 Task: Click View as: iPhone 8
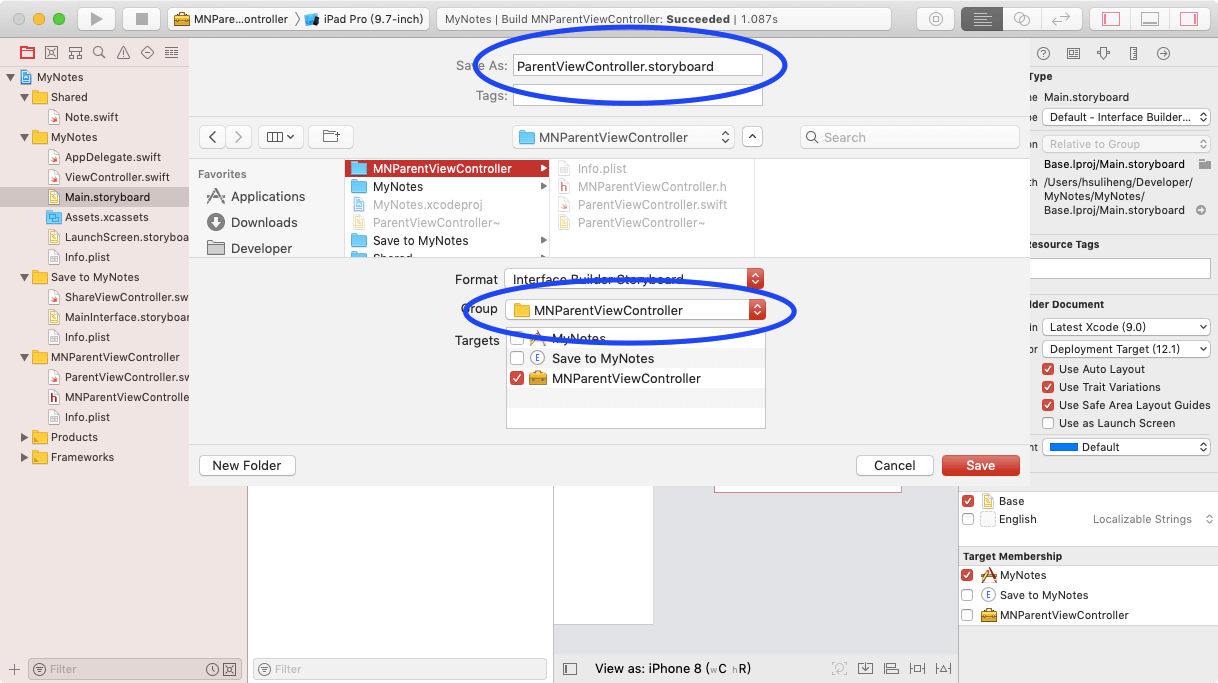coord(673,669)
